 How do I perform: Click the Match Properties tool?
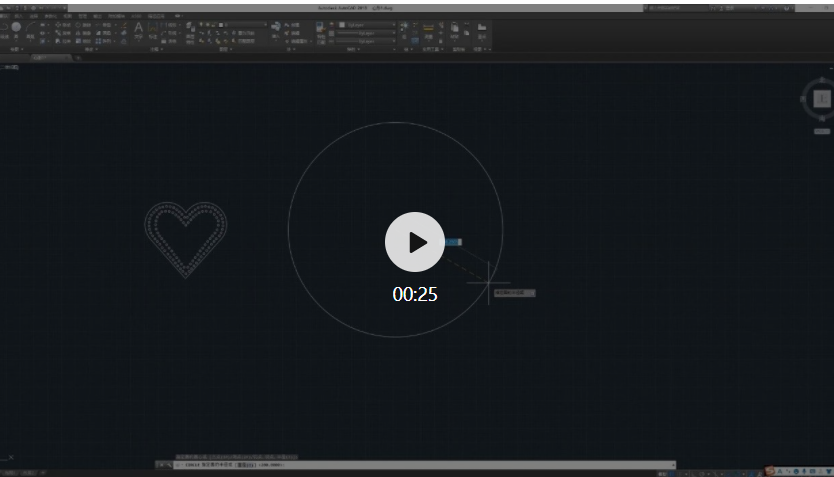(x=321, y=33)
